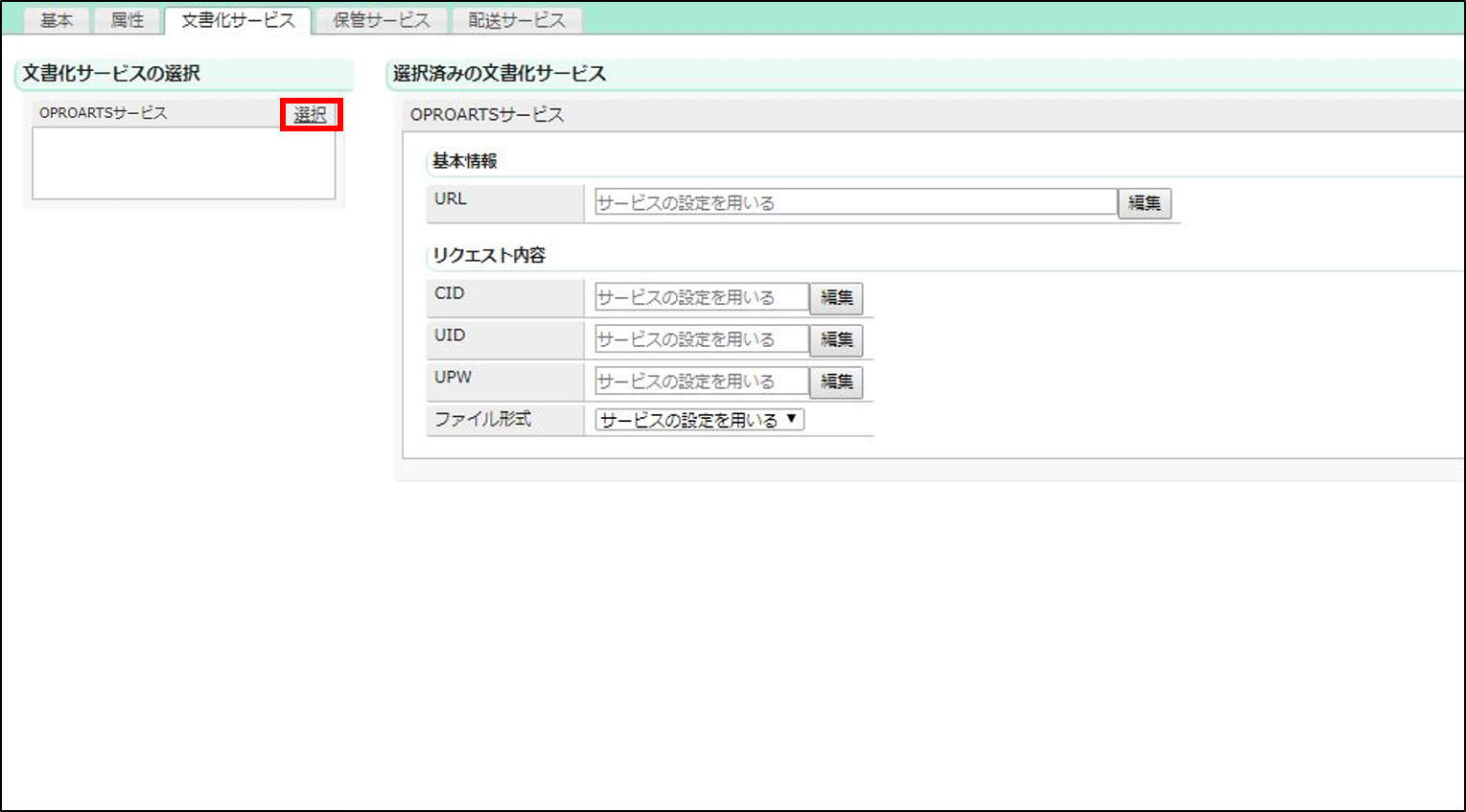Click the 編集 button beside UID
The width and height of the screenshot is (1466, 812).
click(x=836, y=339)
